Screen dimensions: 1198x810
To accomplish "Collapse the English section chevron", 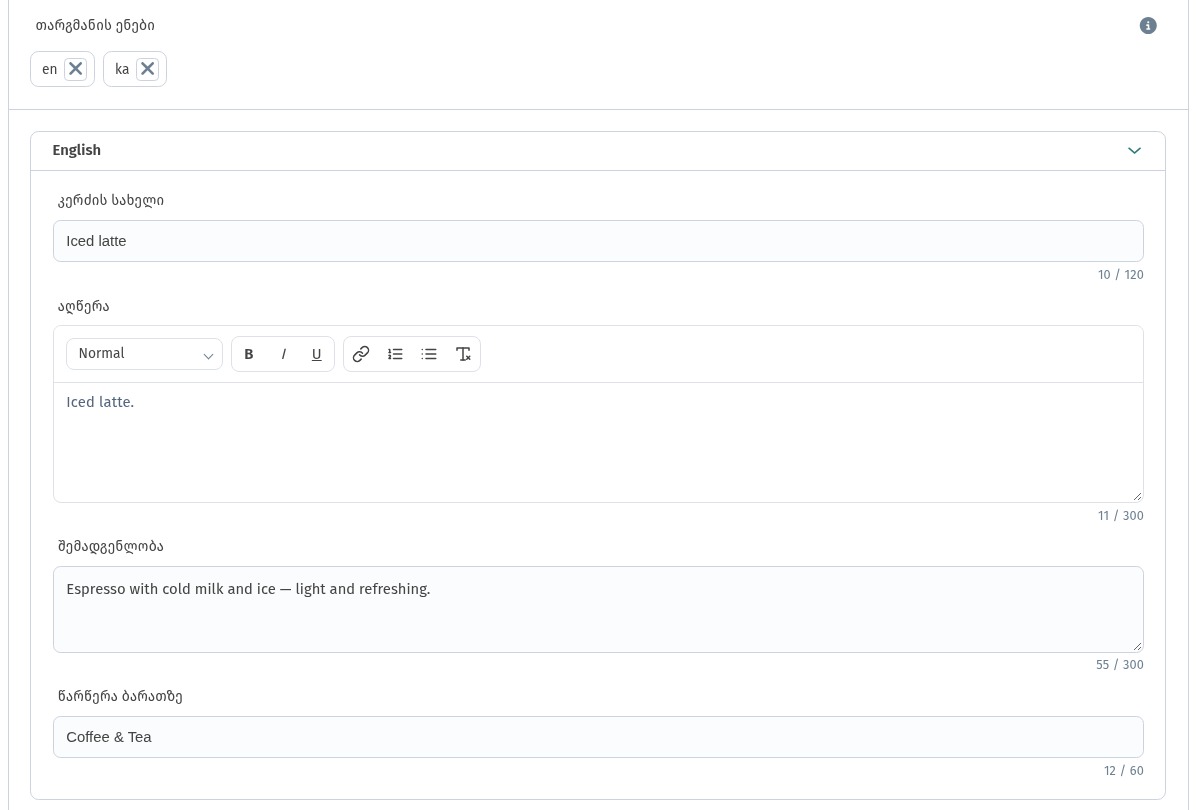I will pos(1135,151).
